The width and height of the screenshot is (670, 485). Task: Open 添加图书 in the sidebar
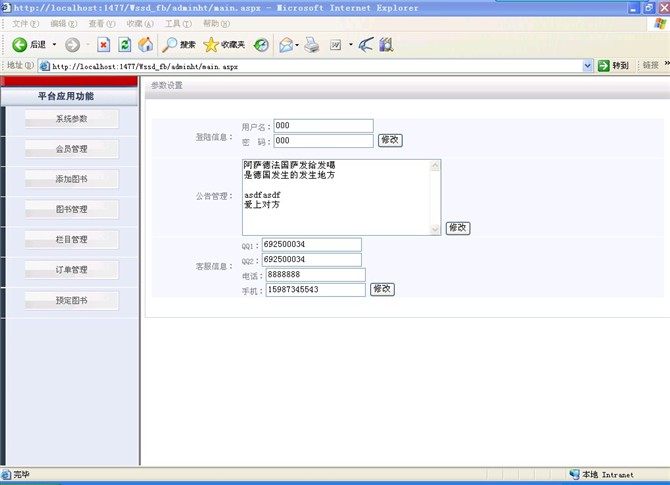[71, 179]
